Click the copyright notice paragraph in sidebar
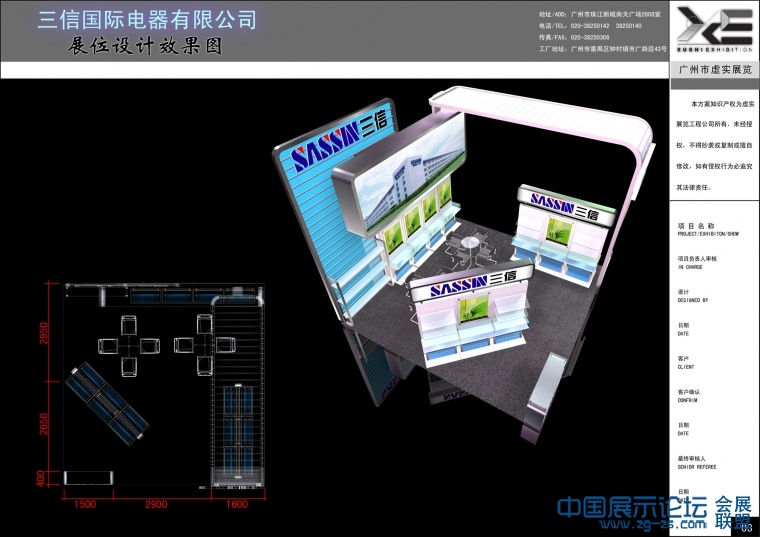Image resolution: width=760 pixels, height=537 pixels. click(714, 145)
